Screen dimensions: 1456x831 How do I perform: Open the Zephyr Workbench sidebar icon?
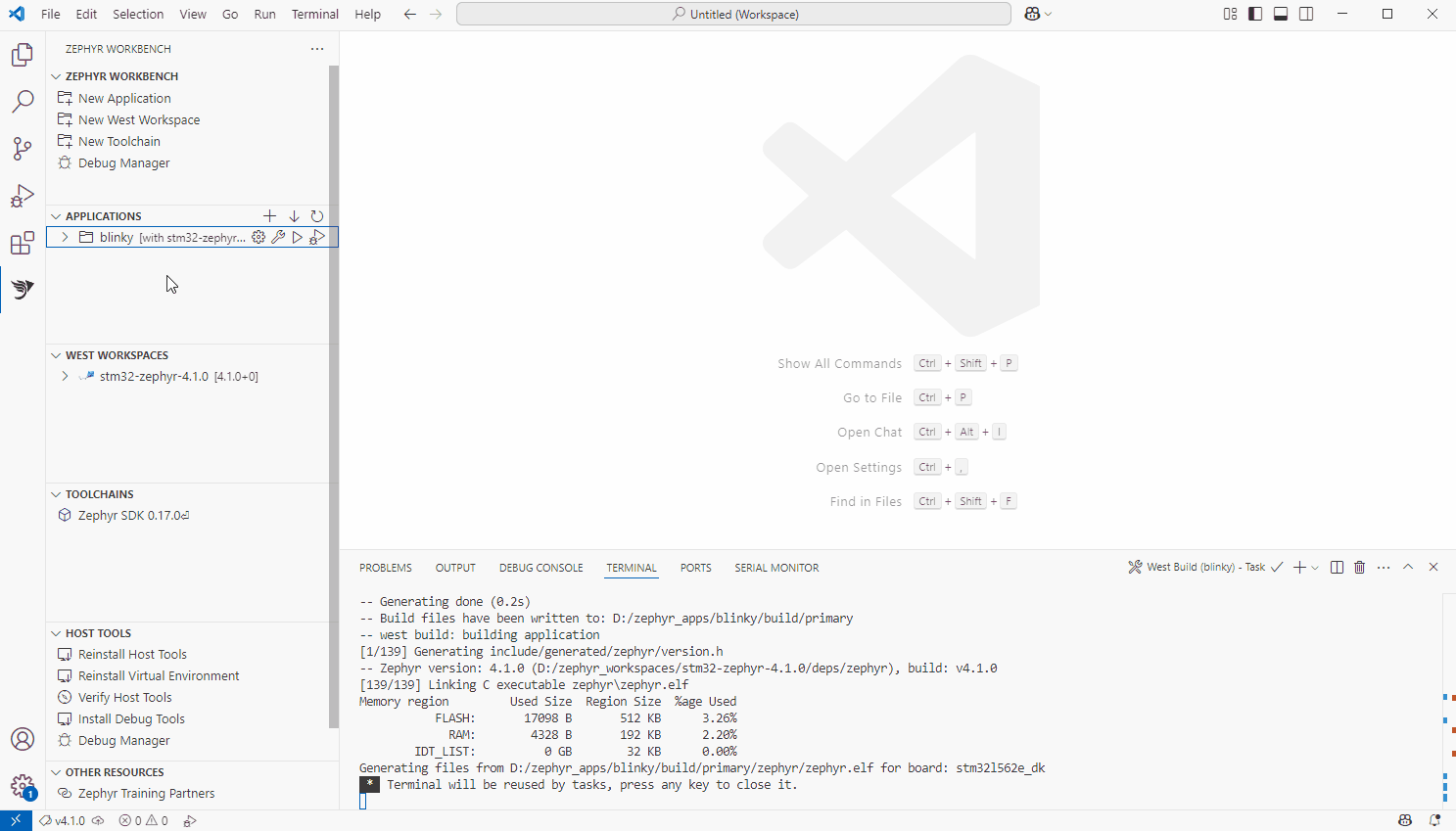coord(22,289)
